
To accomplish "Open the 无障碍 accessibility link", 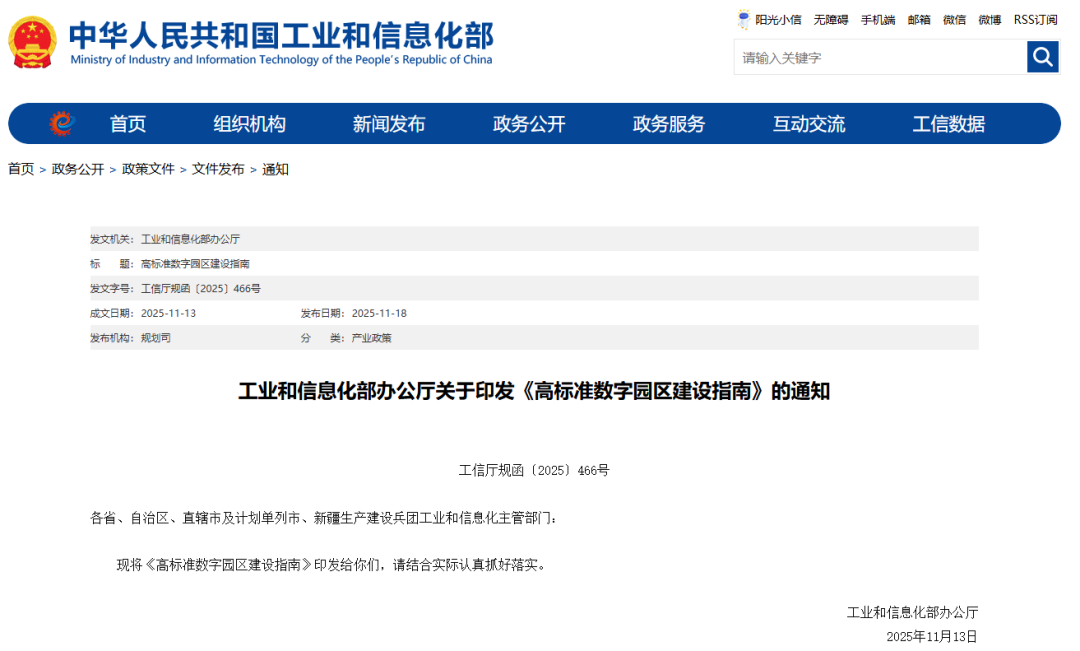I will tap(830, 20).
